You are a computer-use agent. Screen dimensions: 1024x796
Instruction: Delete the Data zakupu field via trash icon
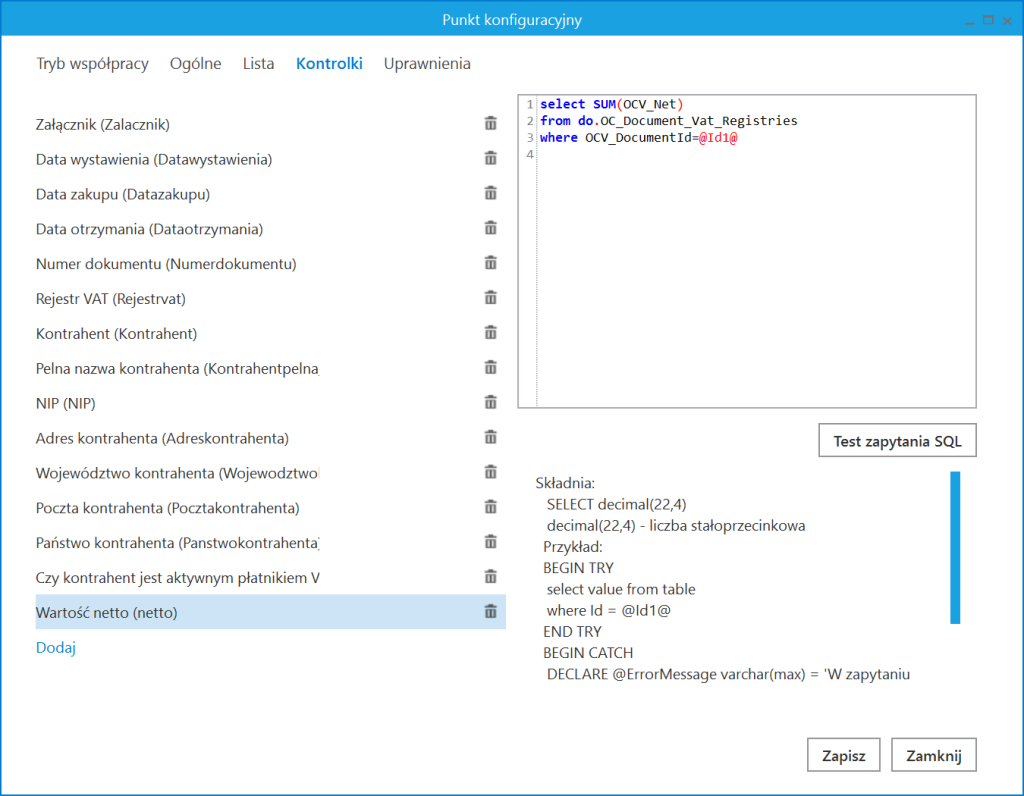(490, 192)
